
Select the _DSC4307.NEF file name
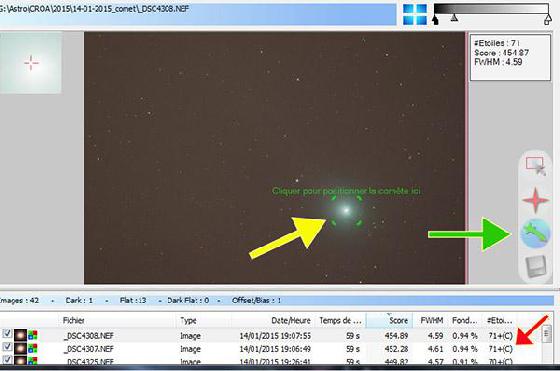click(x=89, y=349)
